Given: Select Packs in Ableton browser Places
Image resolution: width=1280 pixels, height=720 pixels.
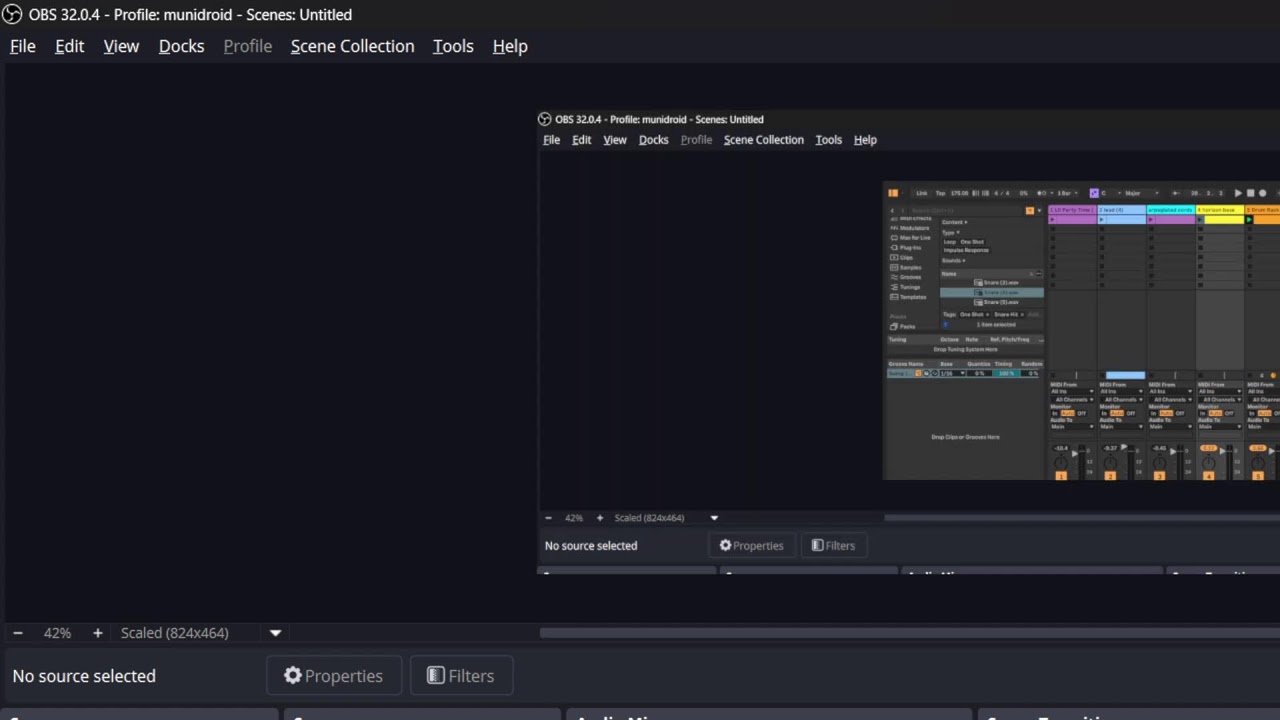Looking at the screenshot, I should click(x=902, y=326).
